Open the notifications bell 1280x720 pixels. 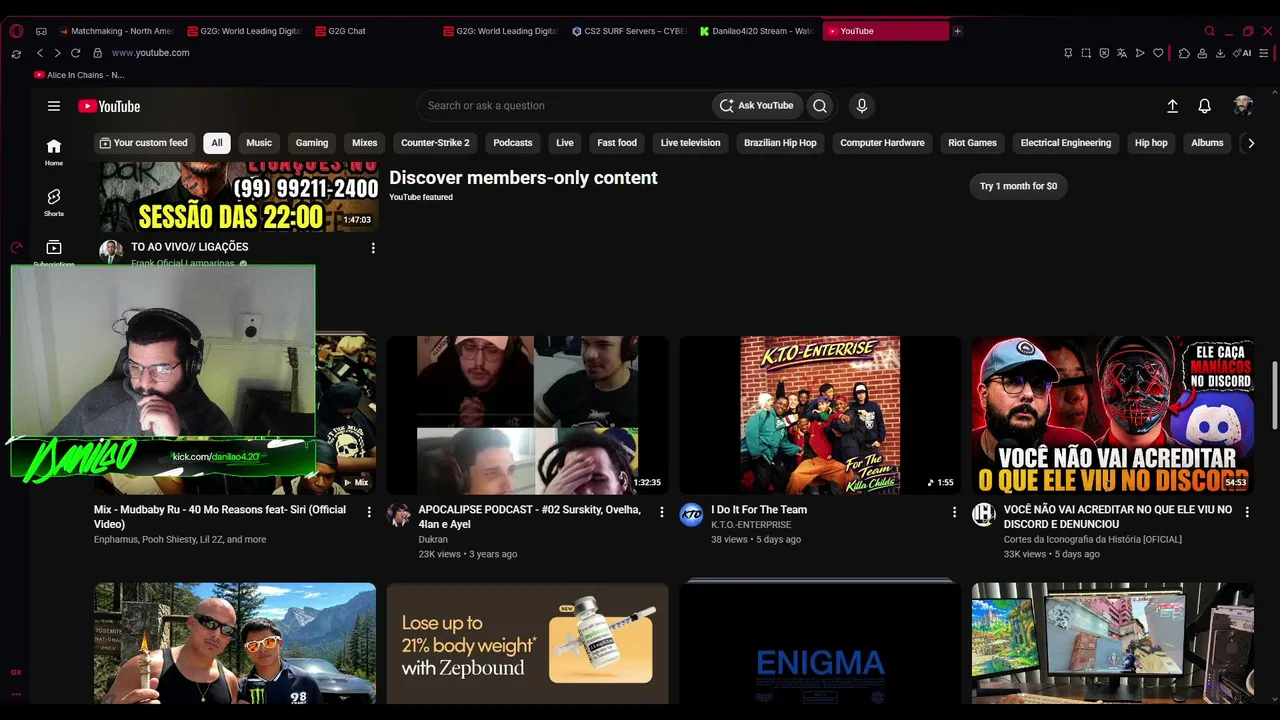coord(1205,106)
